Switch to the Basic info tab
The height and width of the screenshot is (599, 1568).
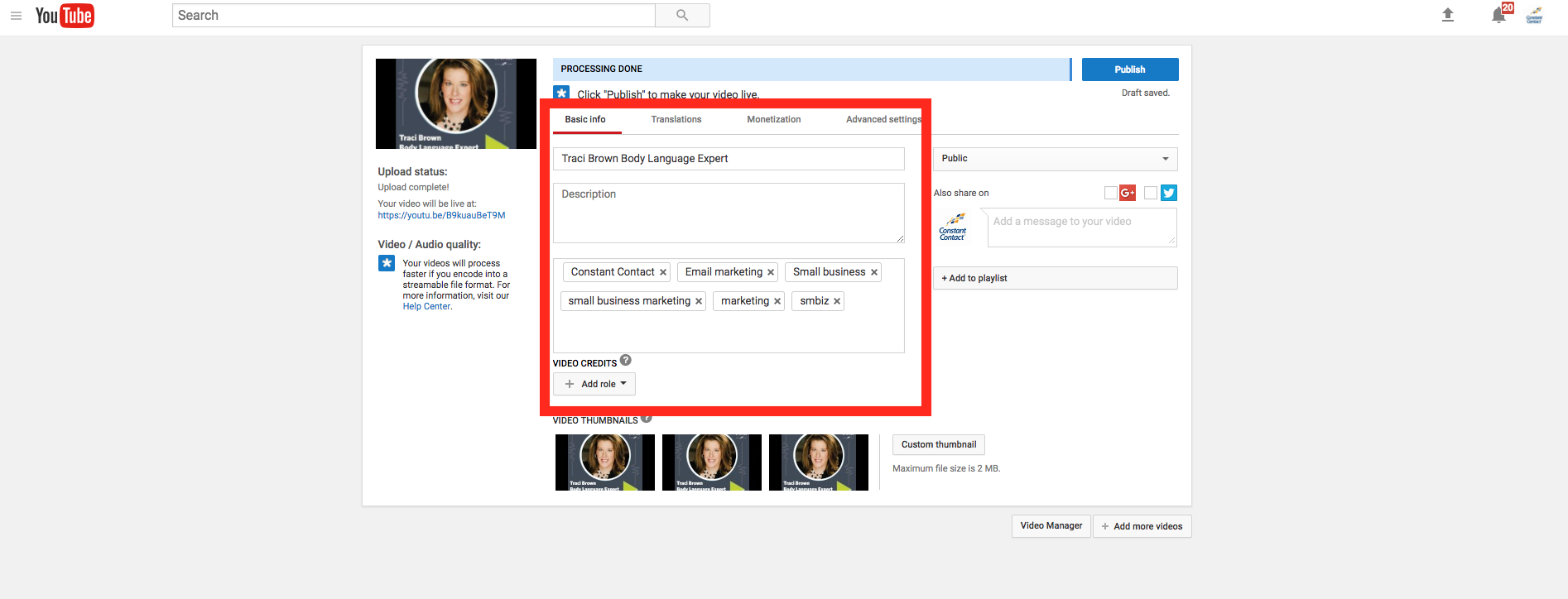(x=585, y=120)
